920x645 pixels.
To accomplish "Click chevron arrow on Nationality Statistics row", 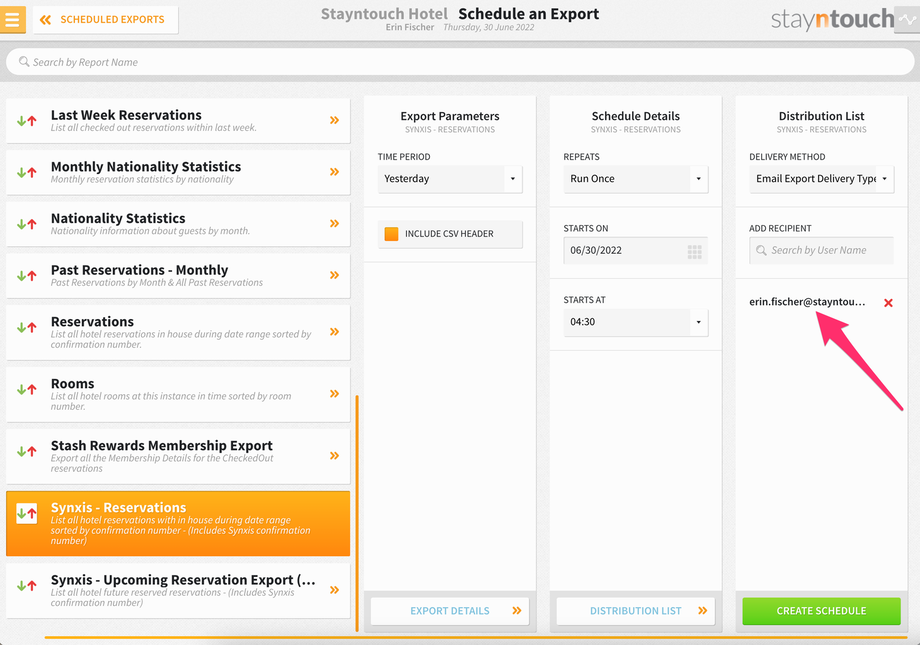I will tap(334, 224).
